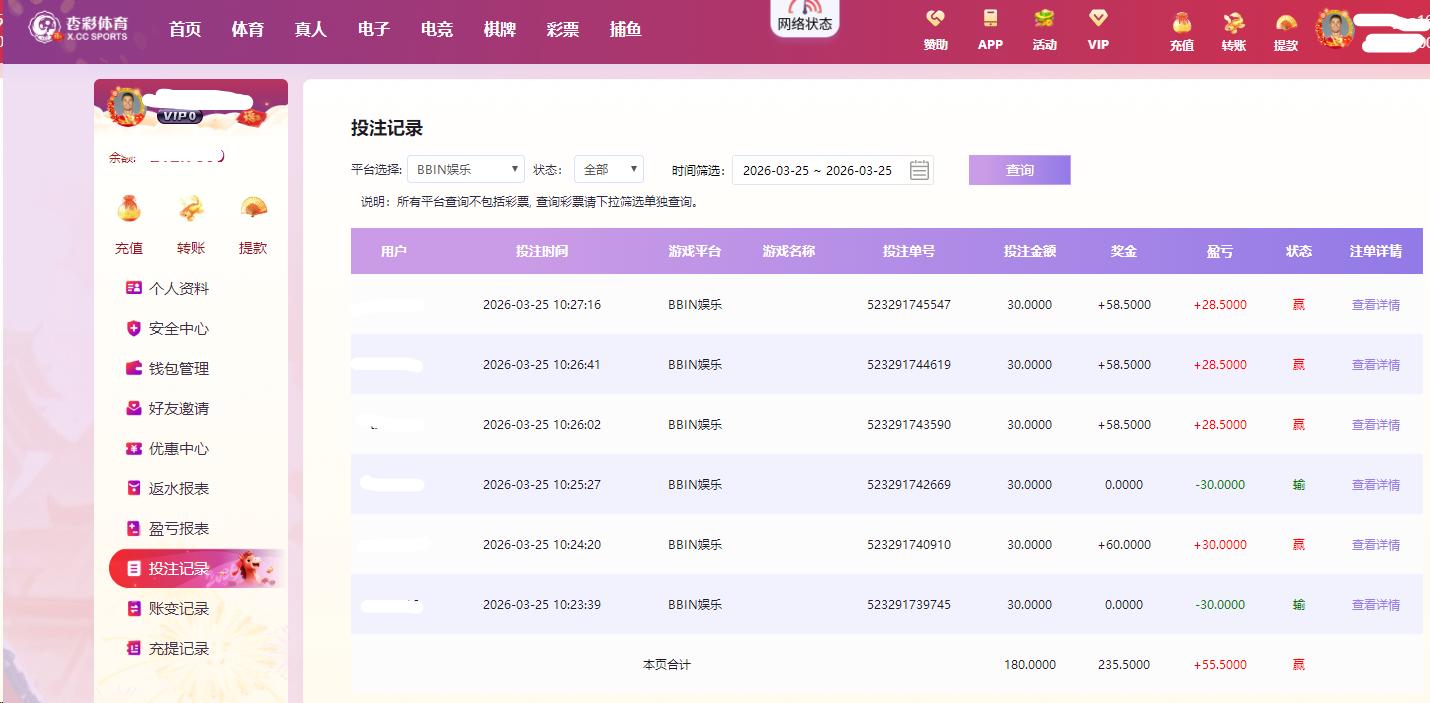Open the VIP diamond icon
The image size is (1430, 703).
pos(1098,20)
